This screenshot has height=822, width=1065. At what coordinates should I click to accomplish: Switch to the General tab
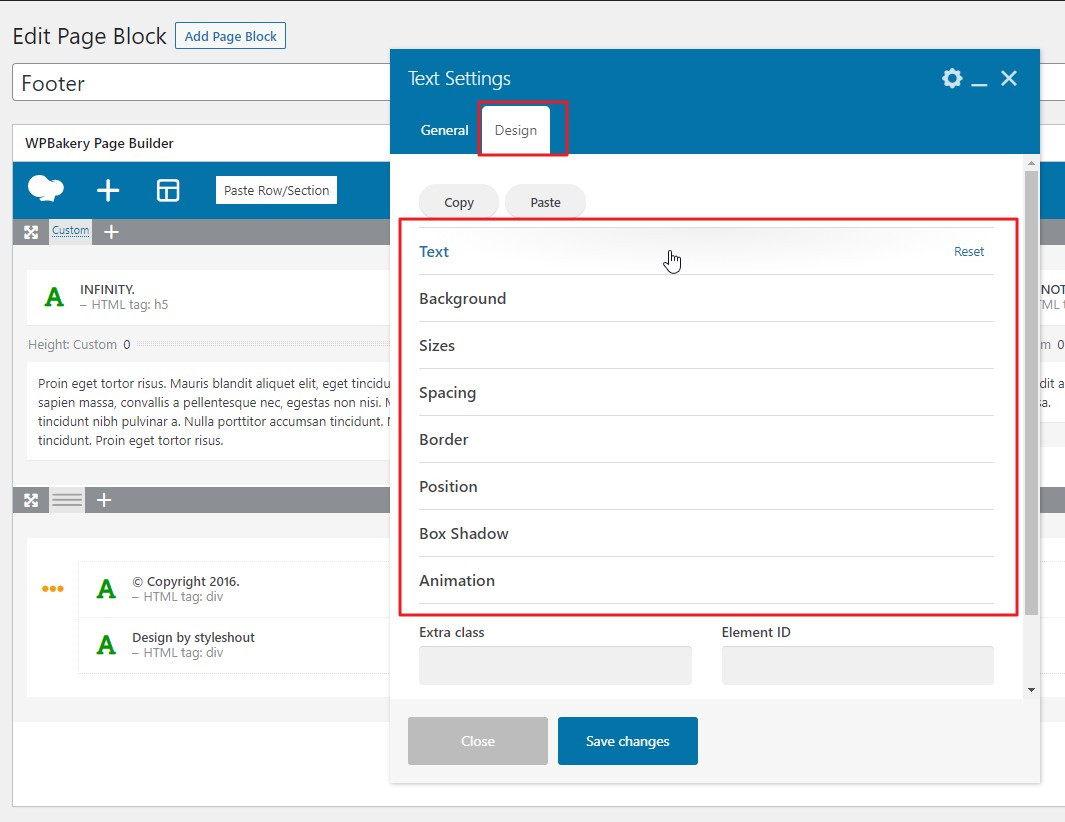(x=444, y=130)
